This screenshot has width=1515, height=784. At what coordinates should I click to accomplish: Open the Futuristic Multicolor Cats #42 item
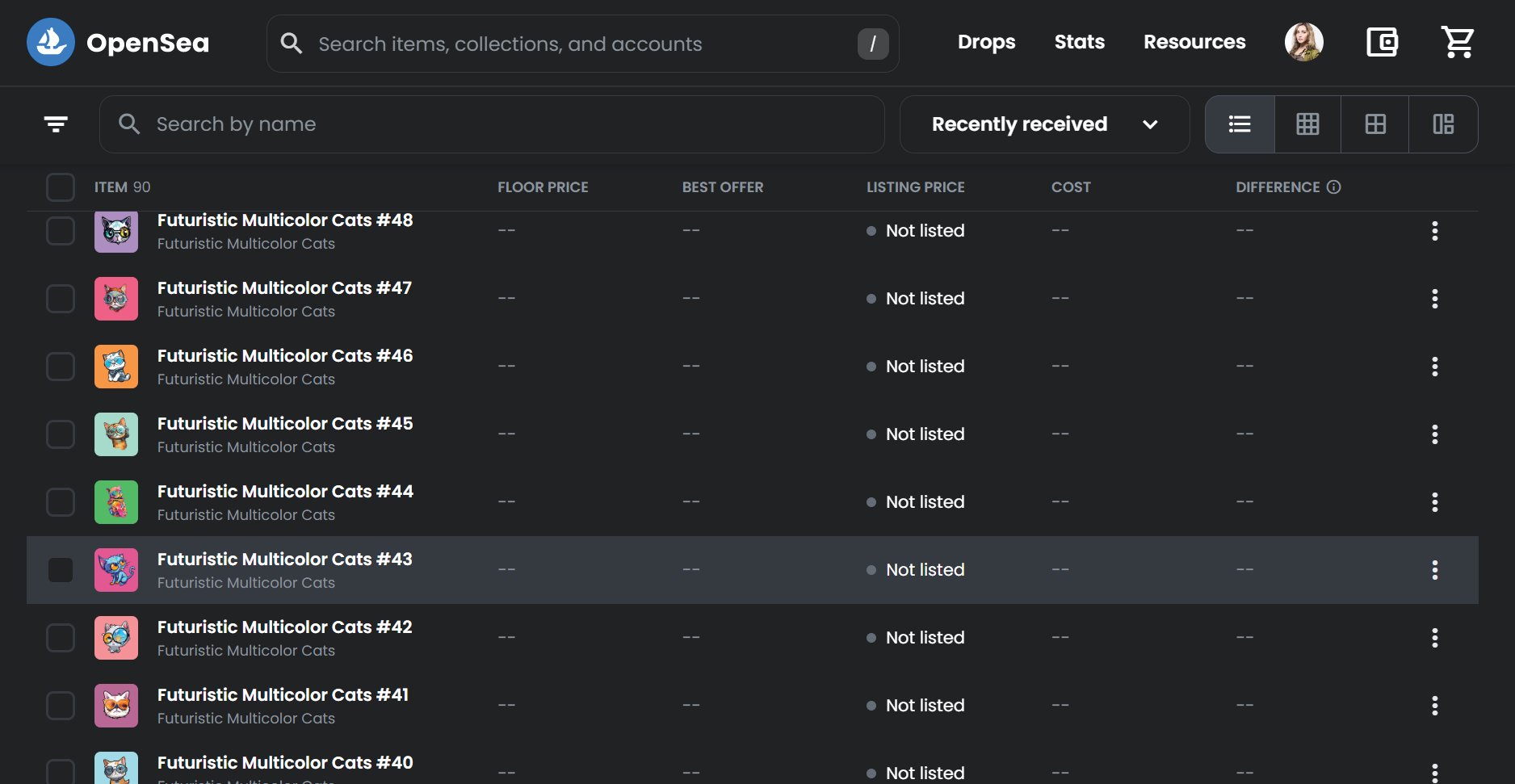pyautogui.click(x=285, y=627)
